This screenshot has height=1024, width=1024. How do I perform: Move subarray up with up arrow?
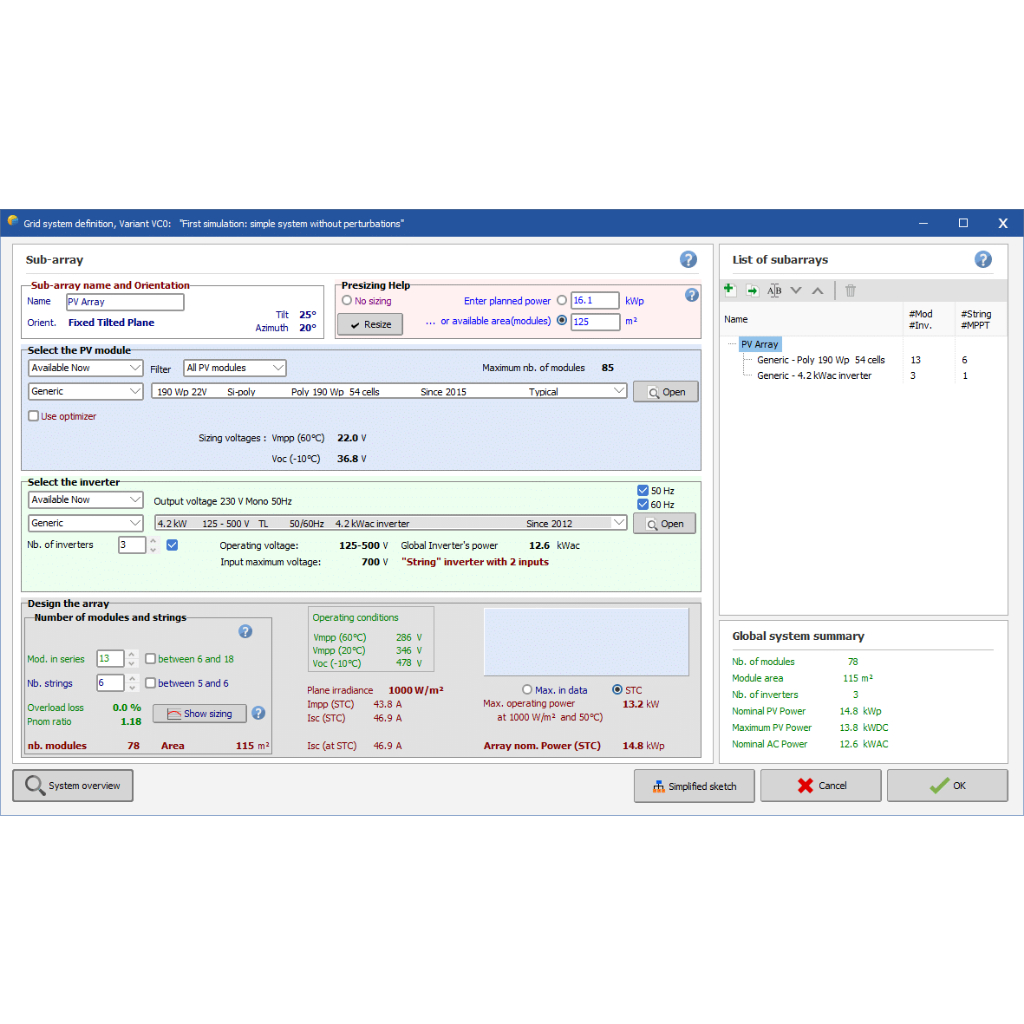[817, 290]
